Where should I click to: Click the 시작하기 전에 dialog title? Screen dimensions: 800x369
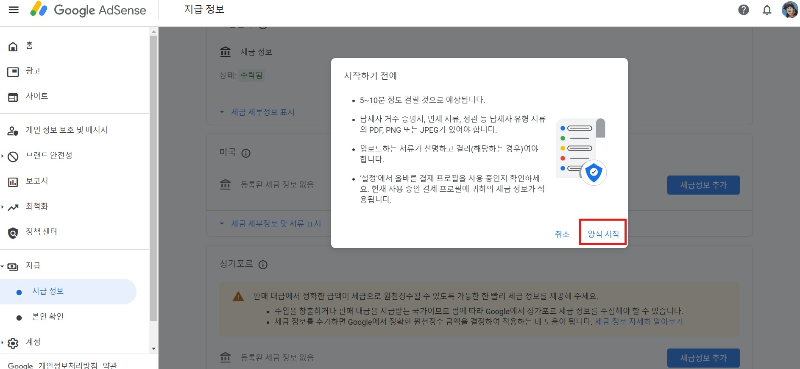pyautogui.click(x=370, y=76)
